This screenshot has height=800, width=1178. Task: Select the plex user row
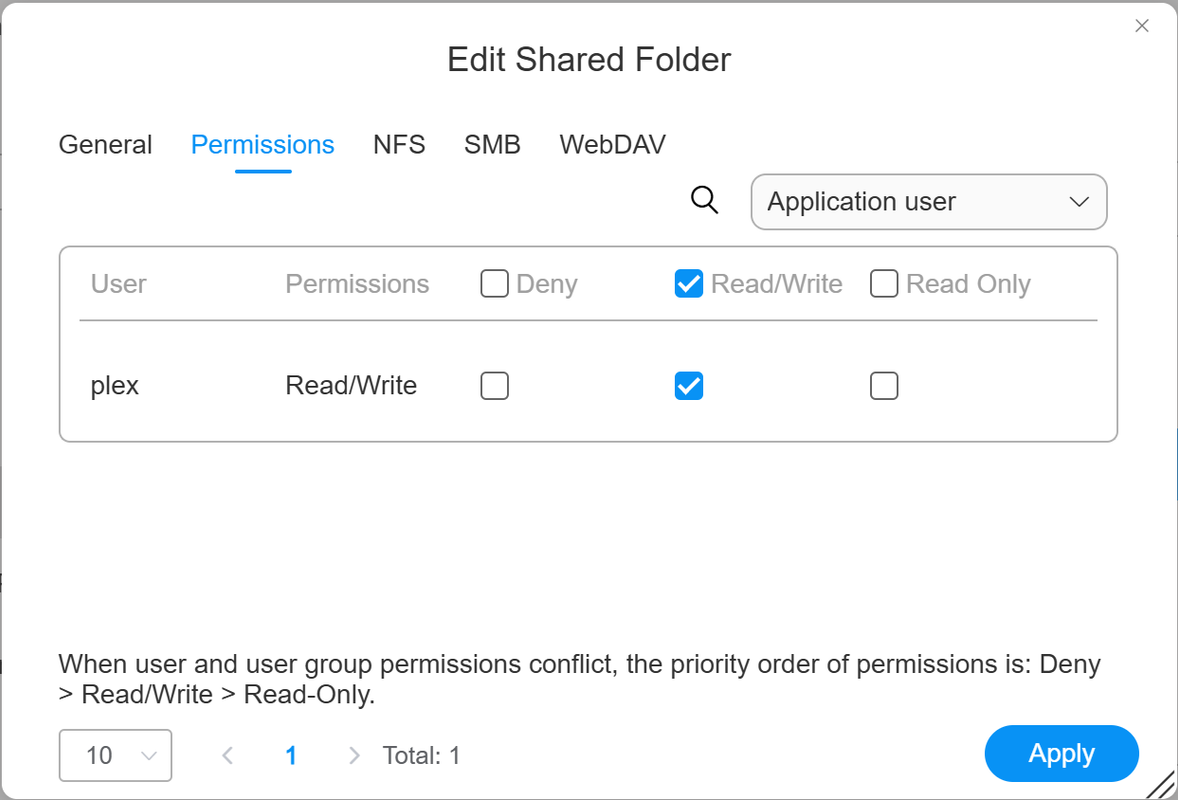click(588, 385)
